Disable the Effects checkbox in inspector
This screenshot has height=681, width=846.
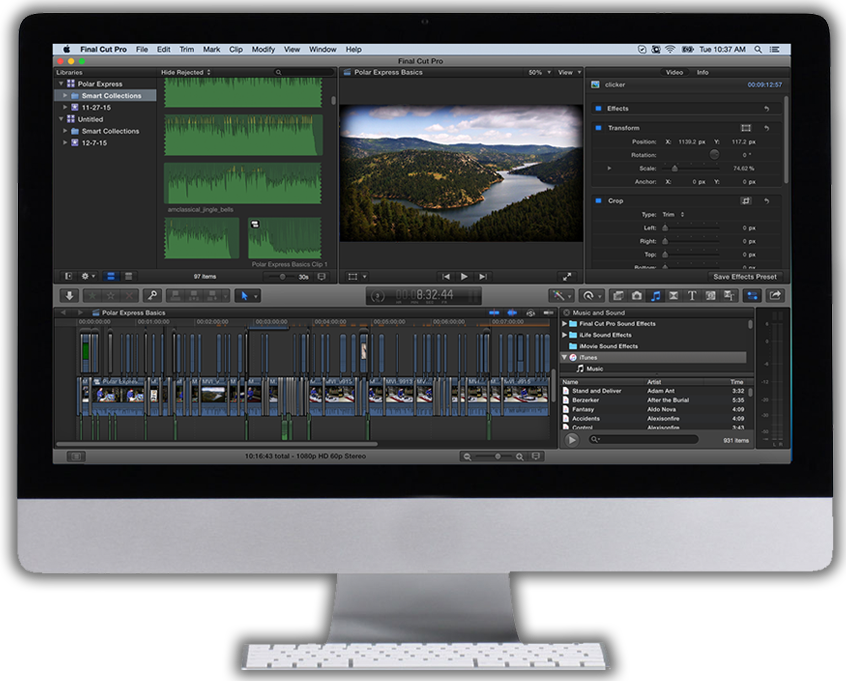click(x=598, y=108)
